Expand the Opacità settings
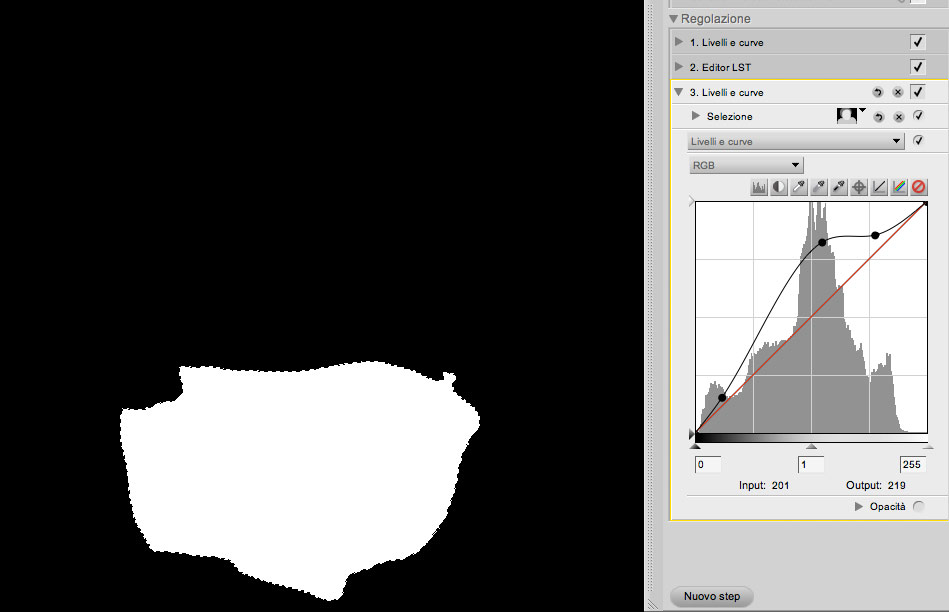The height and width of the screenshot is (612, 949). (859, 507)
